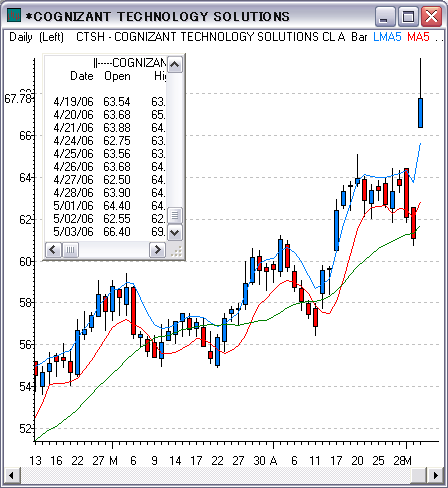Viewport: 448px width, 488px height.
Task: Click the data table vertical scroll thumb
Action: pyautogui.click(x=174, y=215)
